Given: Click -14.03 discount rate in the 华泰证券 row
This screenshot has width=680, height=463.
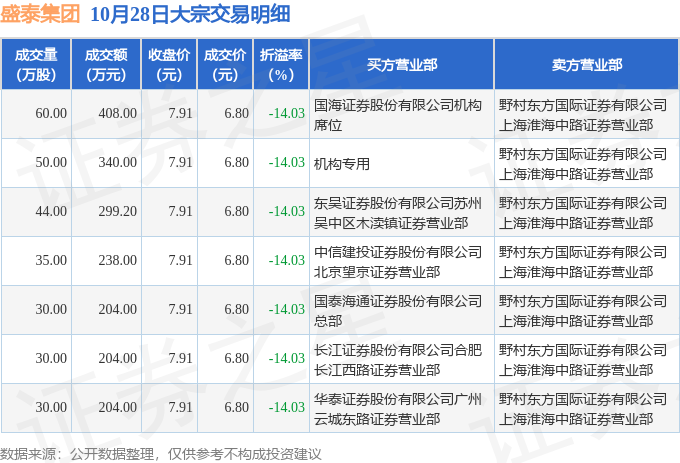Looking at the screenshot, I should (287, 408).
